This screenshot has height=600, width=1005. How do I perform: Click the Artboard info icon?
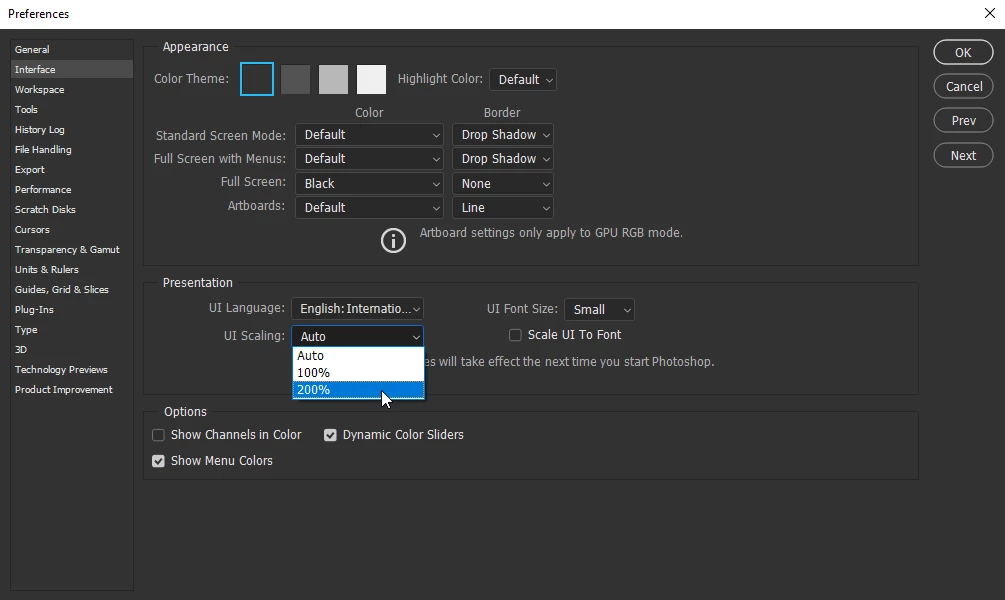pos(393,241)
